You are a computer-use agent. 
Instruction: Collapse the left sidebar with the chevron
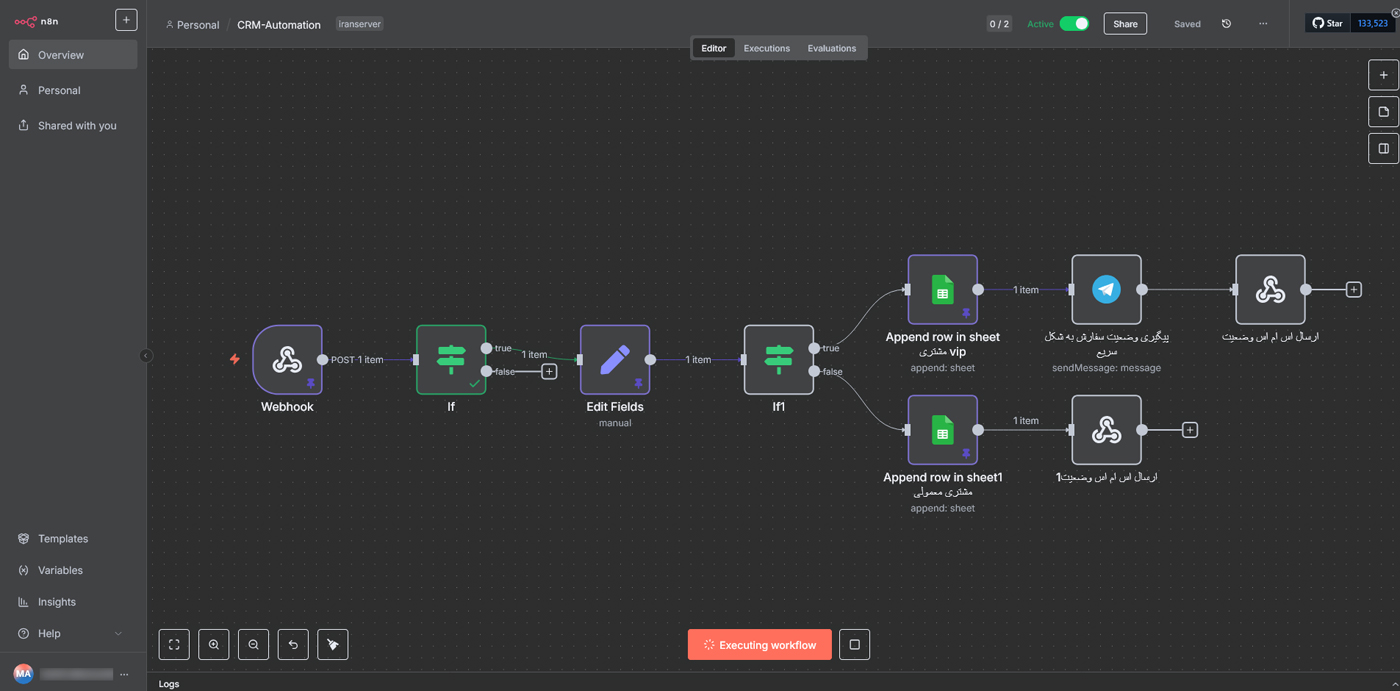(146, 356)
